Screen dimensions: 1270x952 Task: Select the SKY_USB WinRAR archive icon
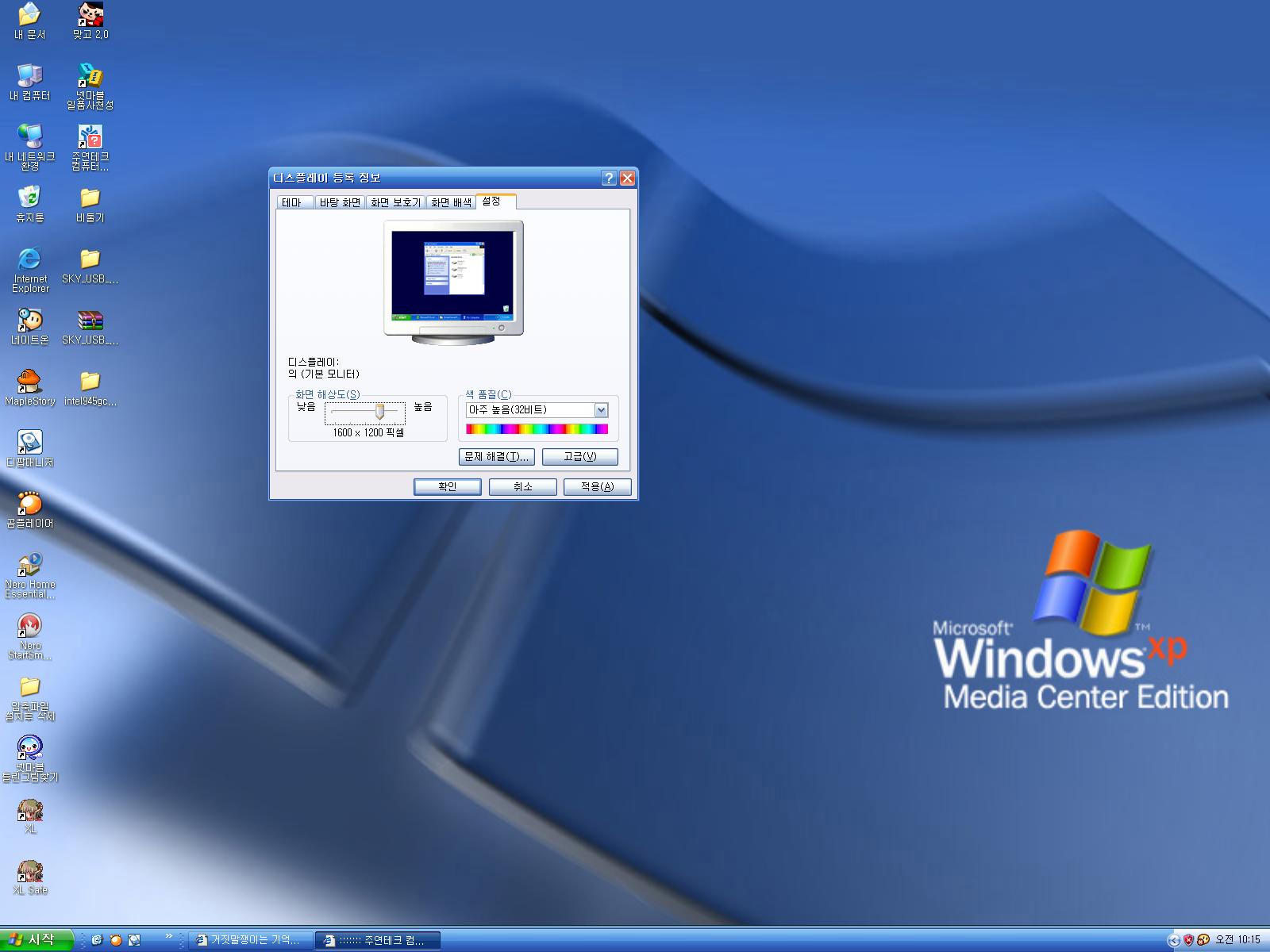90,326
